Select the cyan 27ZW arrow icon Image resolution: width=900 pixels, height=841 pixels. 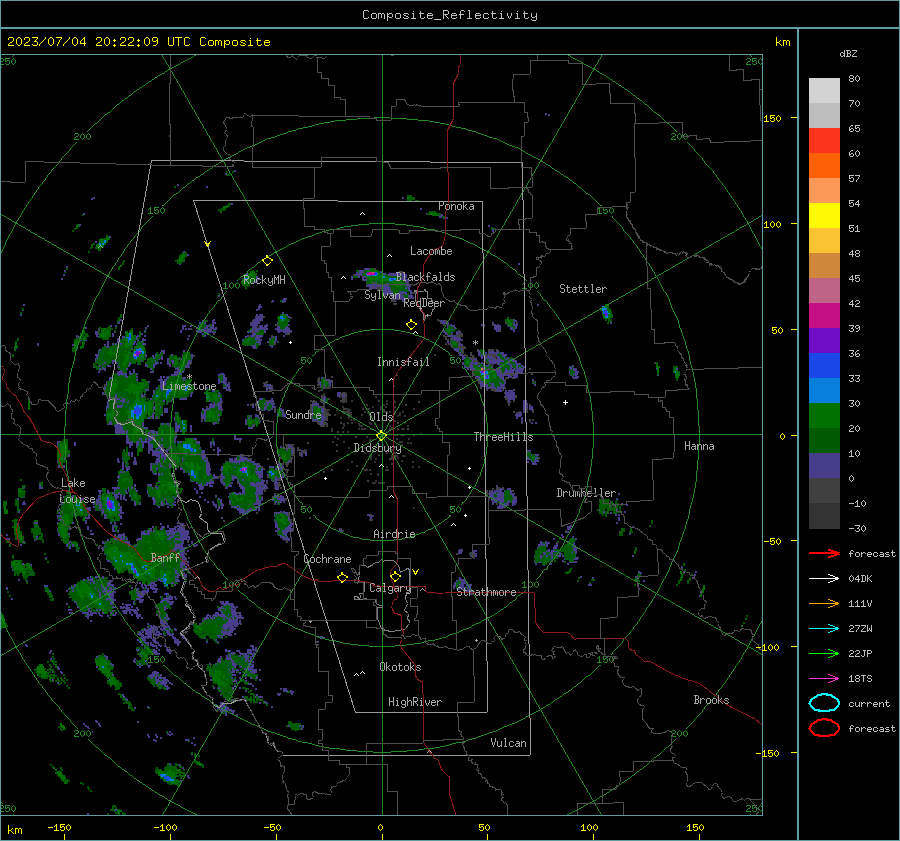point(824,629)
